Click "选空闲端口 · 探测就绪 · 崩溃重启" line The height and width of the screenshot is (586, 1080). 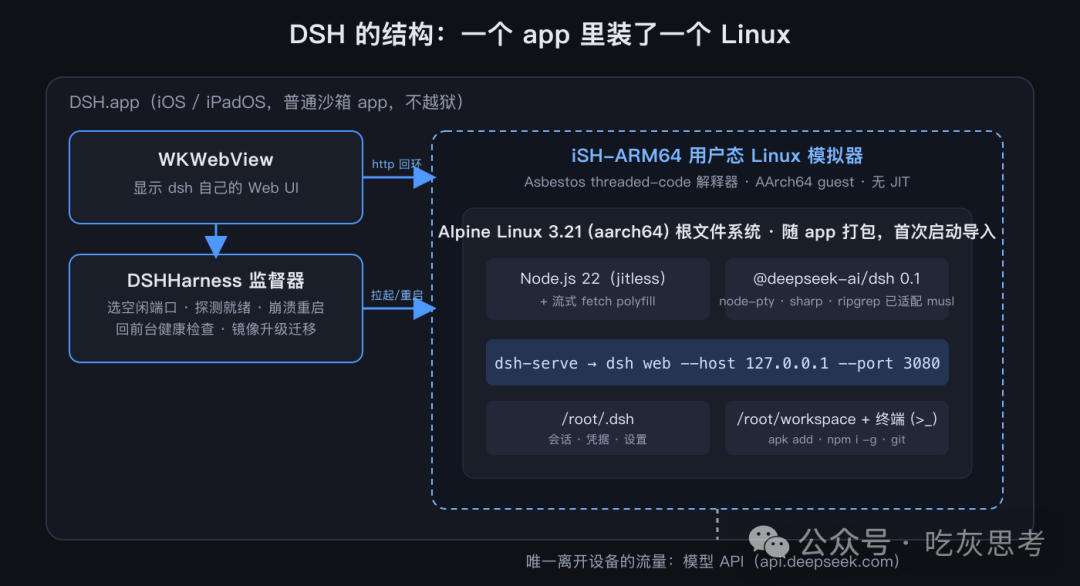pyautogui.click(x=216, y=307)
